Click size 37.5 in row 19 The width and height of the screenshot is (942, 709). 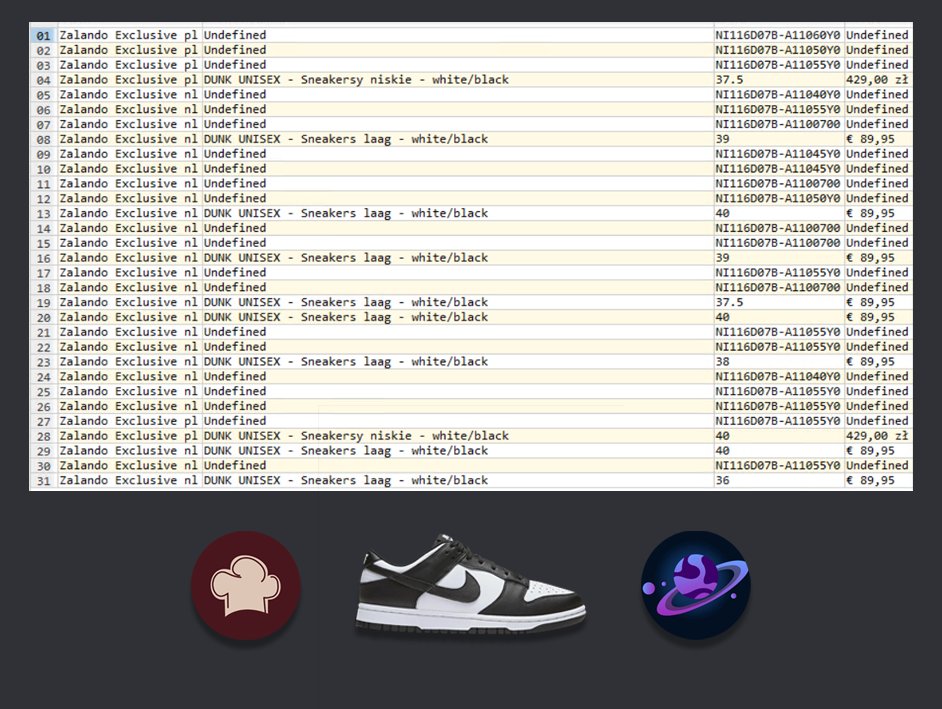point(729,302)
